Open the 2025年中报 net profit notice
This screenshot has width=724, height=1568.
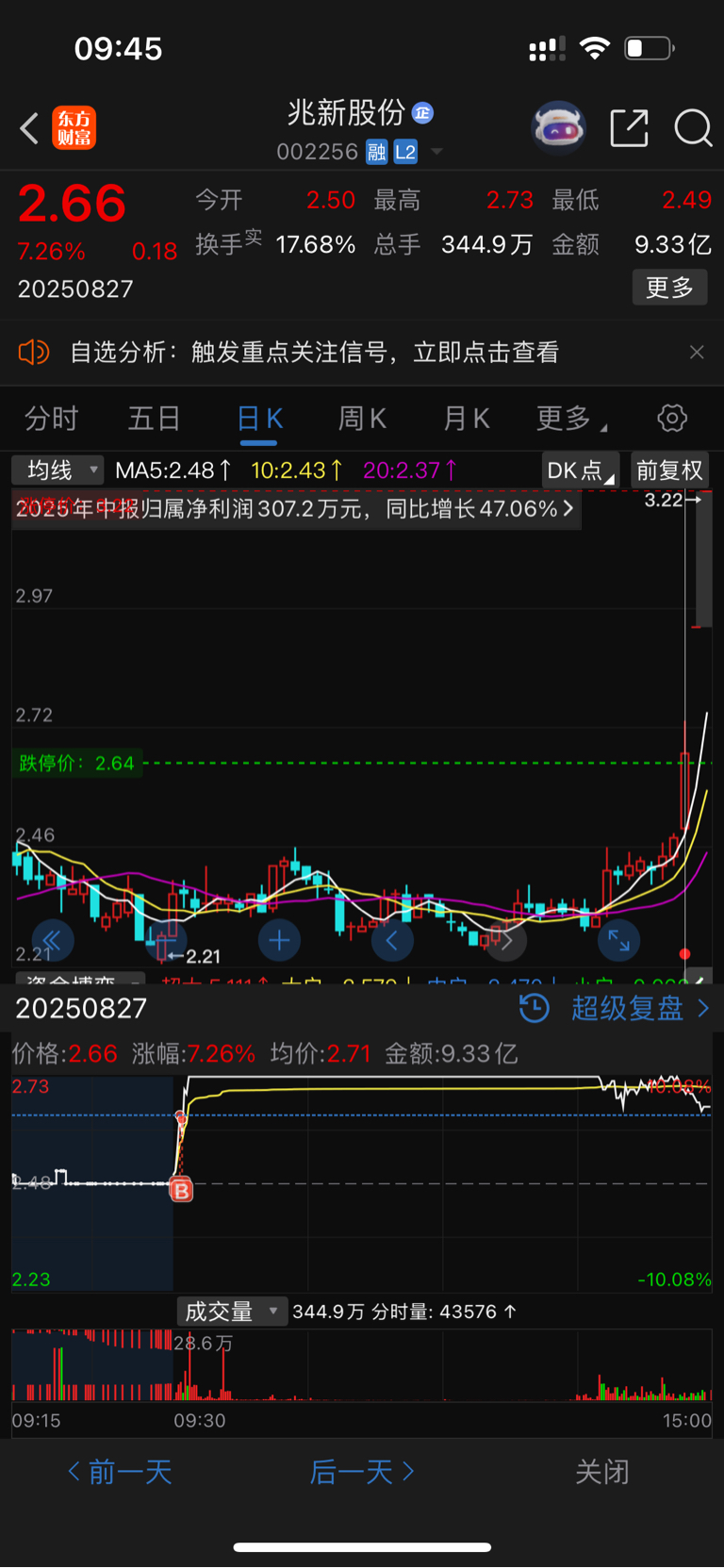point(296,509)
